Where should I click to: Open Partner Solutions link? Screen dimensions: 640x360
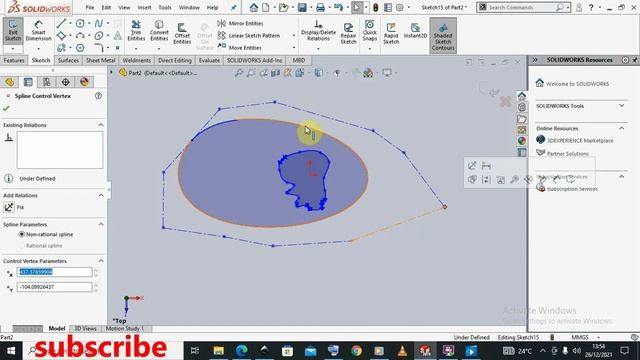coord(568,153)
